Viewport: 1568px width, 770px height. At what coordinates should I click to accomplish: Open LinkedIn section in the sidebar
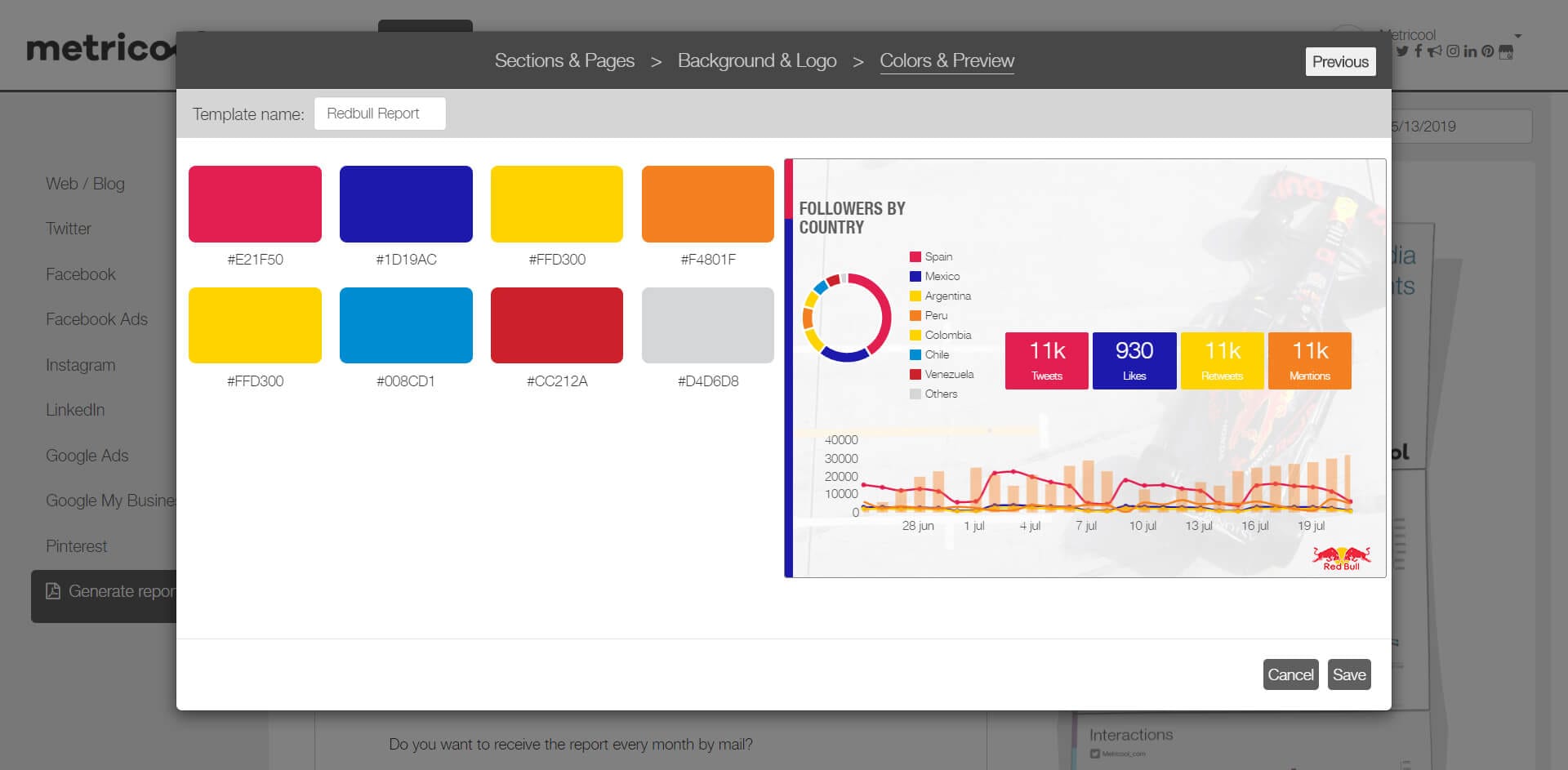[75, 410]
